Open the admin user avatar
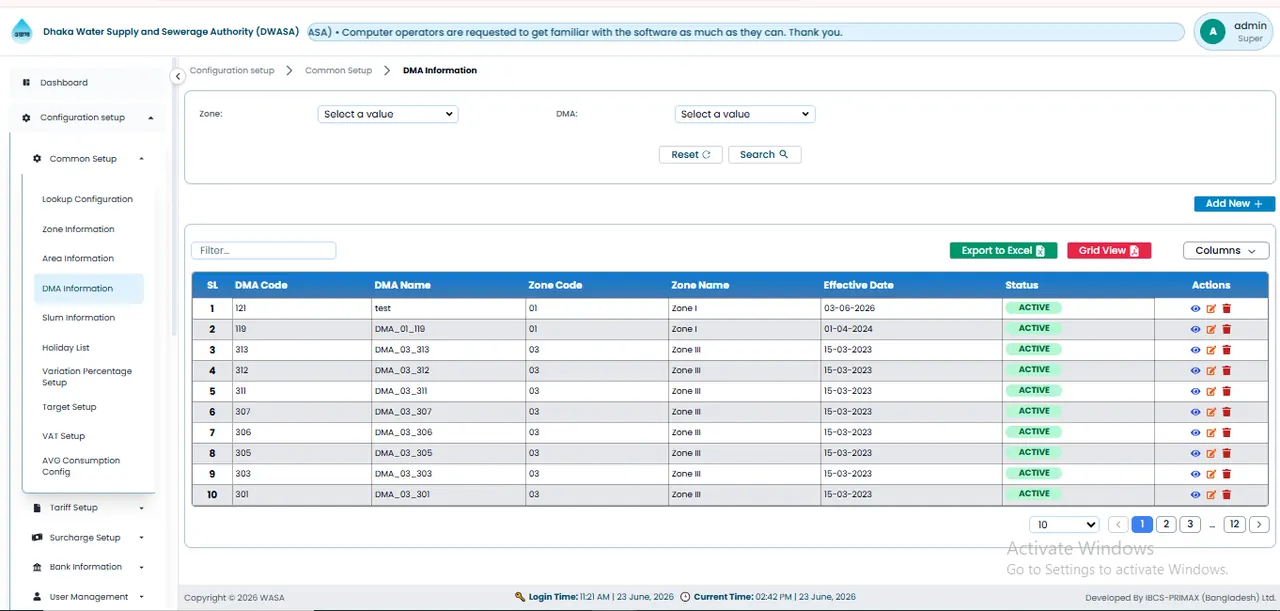Image resolution: width=1280 pixels, height=611 pixels. tap(1213, 32)
